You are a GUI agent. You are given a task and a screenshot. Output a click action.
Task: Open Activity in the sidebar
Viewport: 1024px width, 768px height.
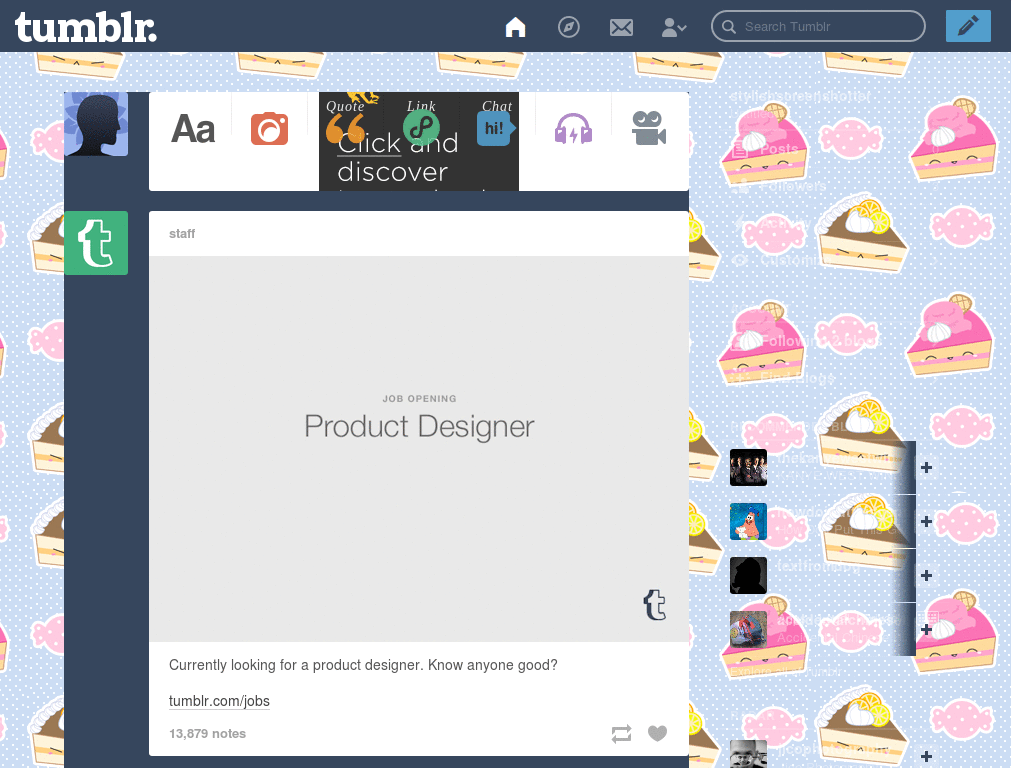784,223
